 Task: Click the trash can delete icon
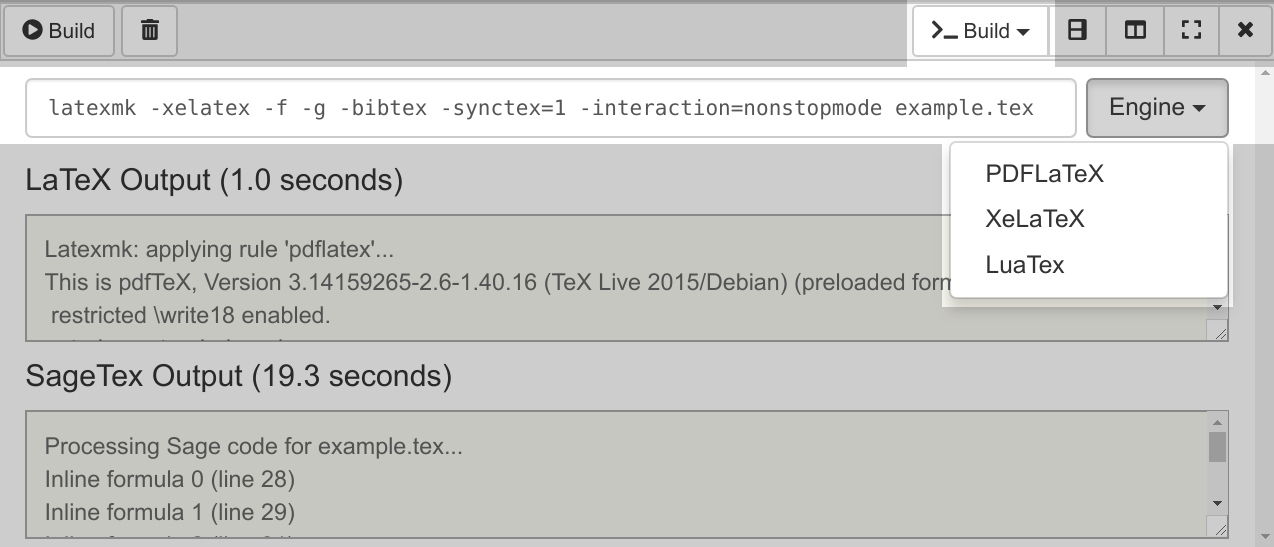[150, 31]
